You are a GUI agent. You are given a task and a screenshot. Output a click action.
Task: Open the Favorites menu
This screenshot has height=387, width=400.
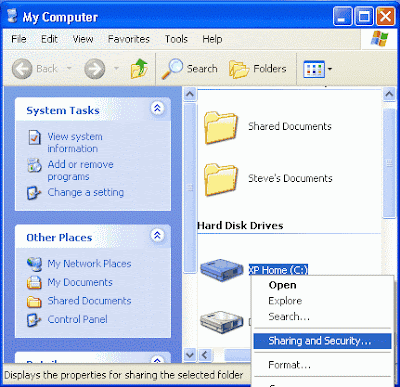pyautogui.click(x=129, y=39)
